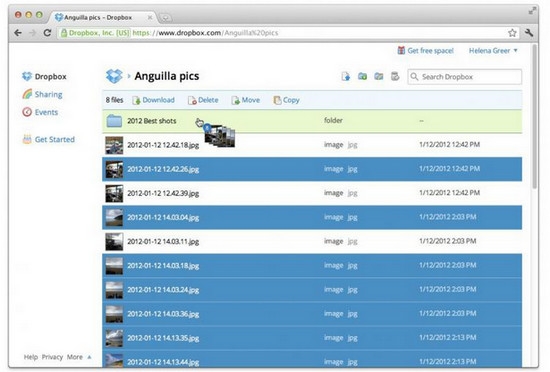Image resolution: width=550 pixels, height=372 pixels.
Task: Click the Dropbox logo in breadcrumb
Action: [114, 76]
